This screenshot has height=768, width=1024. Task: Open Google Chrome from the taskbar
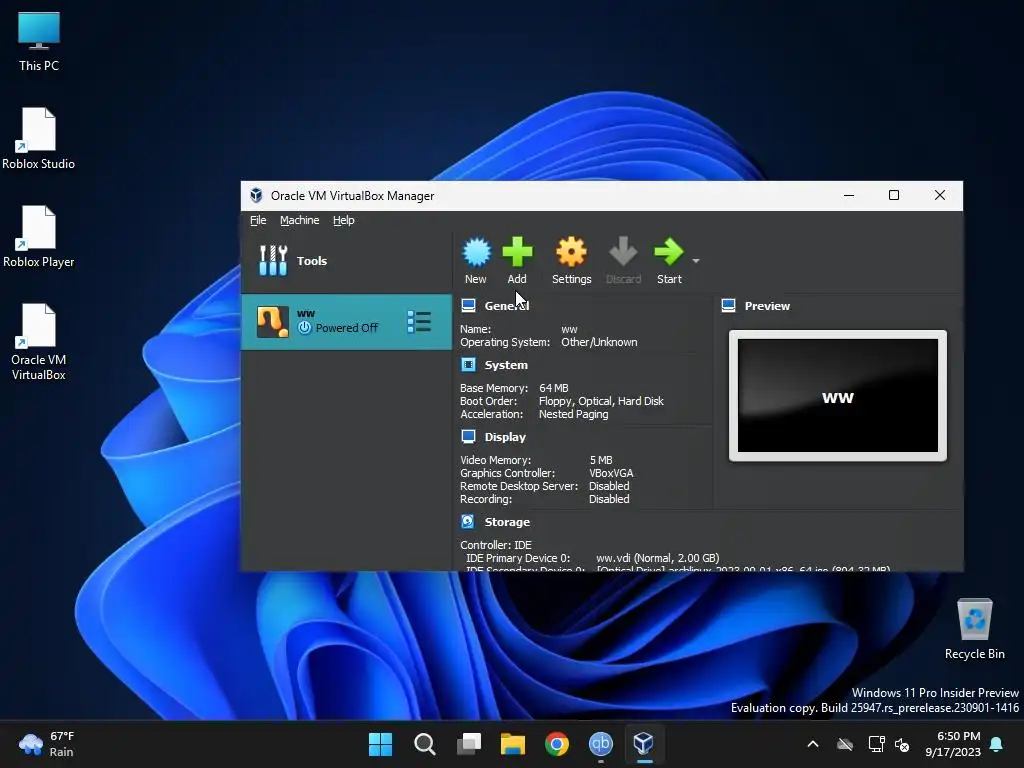(x=557, y=744)
